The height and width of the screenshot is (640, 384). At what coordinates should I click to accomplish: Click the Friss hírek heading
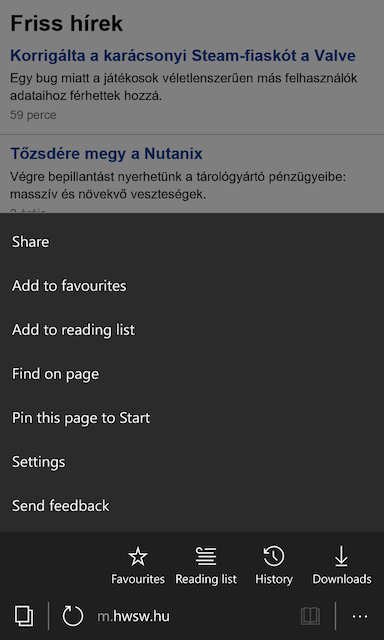[66, 23]
